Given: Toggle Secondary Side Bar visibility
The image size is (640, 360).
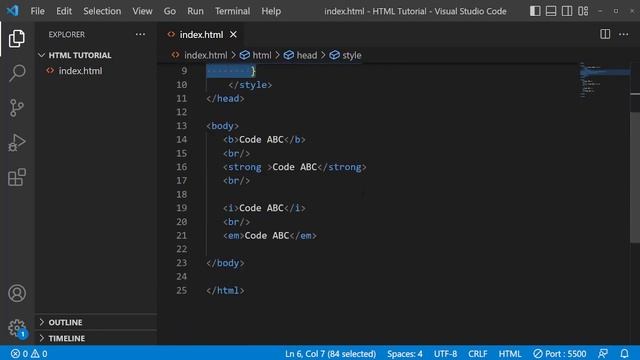Looking at the screenshot, I should 567,11.
